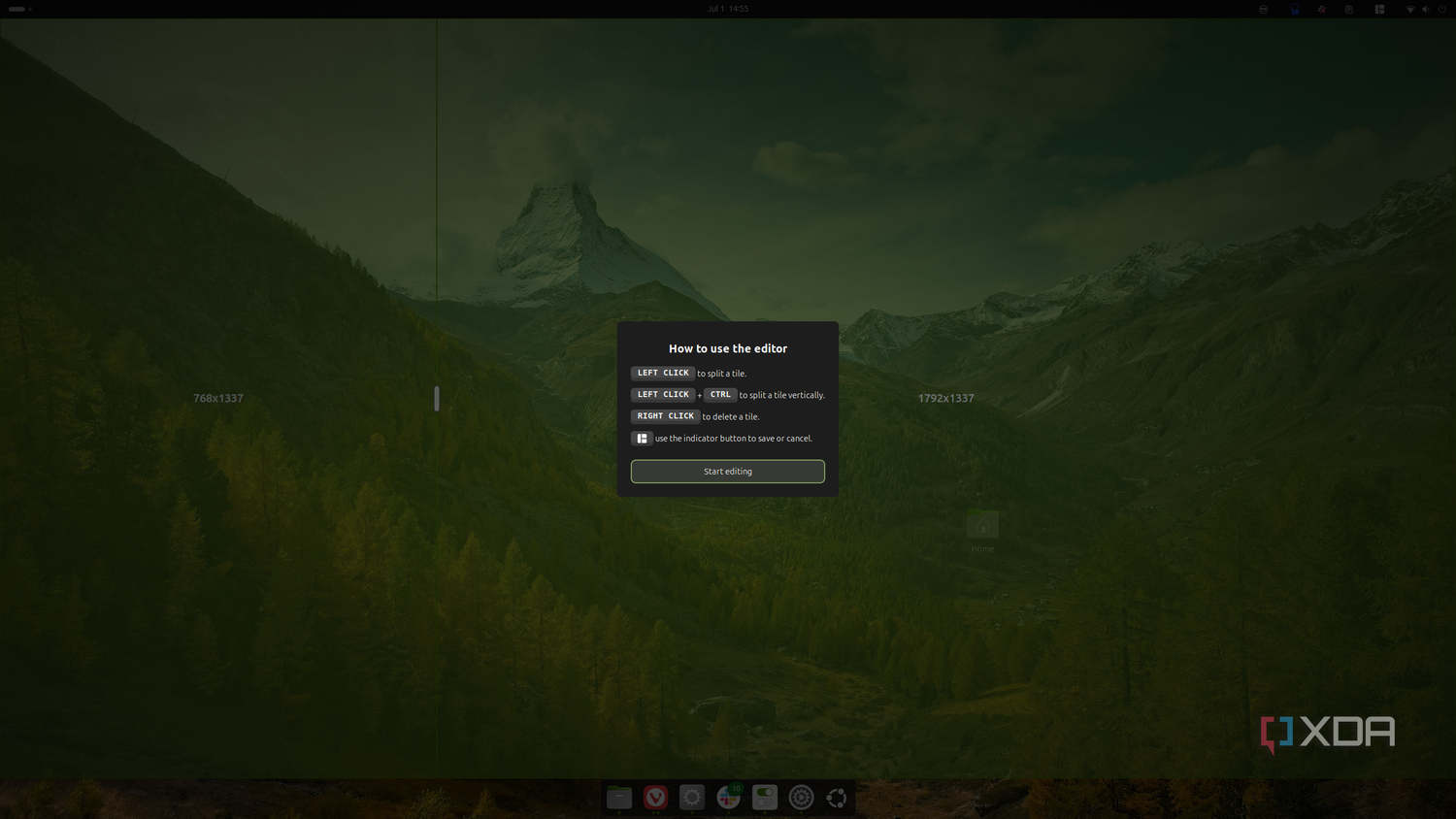Click the red bug-like tray icon
This screenshot has width=1456, height=819.
click(1321, 9)
